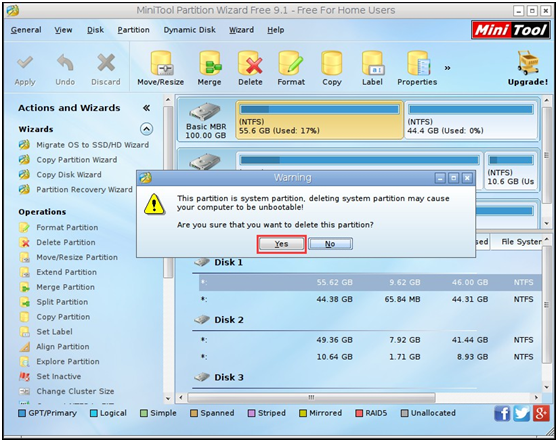The height and width of the screenshot is (442, 558).
Task: Select the 55.62 GB row in Disk 1
Action: click(x=370, y=283)
